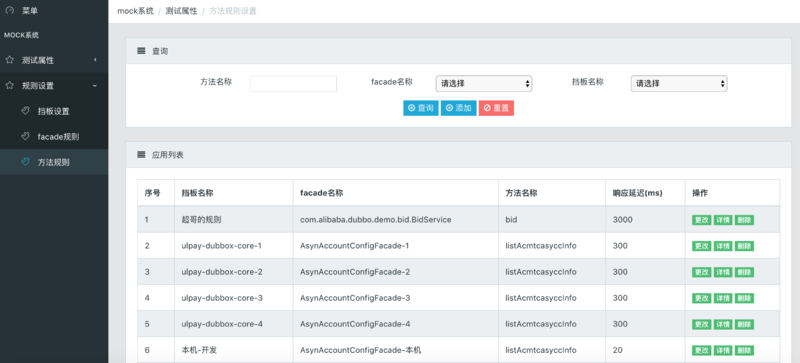Click mock系统 in the breadcrumb
The image size is (800, 363).
point(135,11)
